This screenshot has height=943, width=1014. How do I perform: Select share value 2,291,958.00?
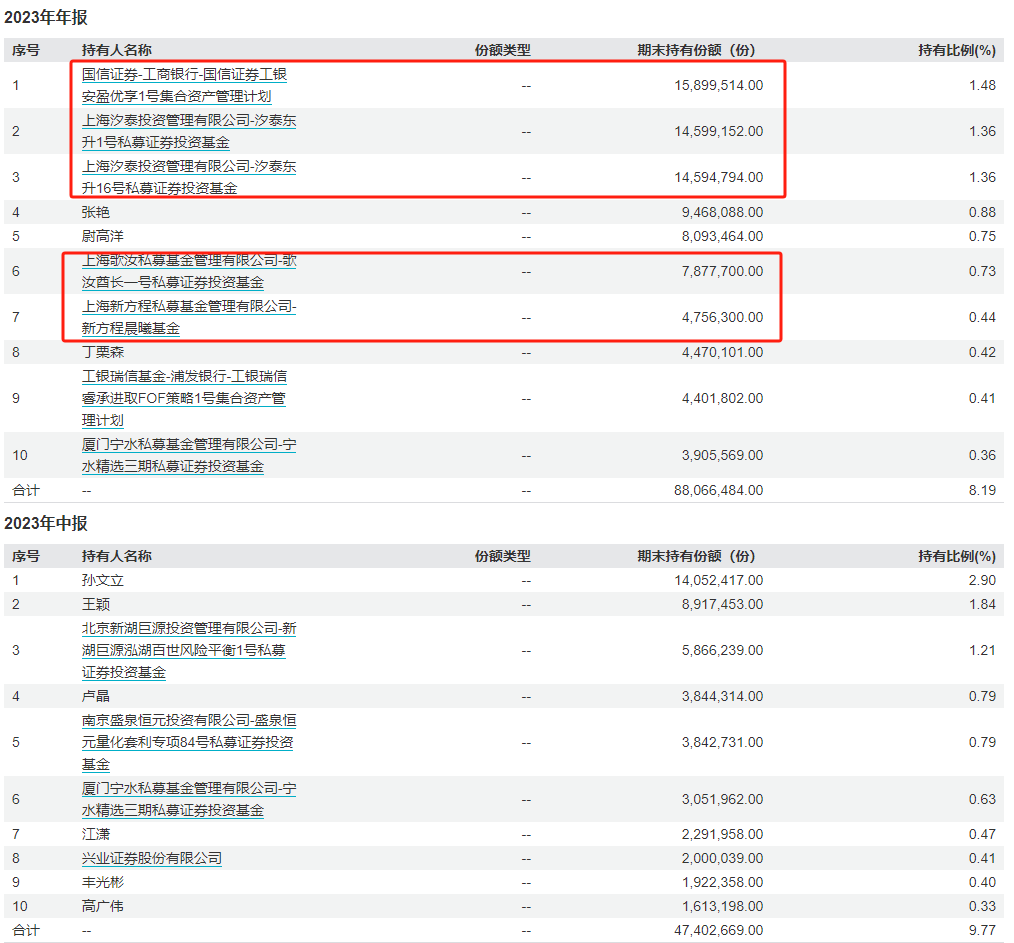point(722,834)
